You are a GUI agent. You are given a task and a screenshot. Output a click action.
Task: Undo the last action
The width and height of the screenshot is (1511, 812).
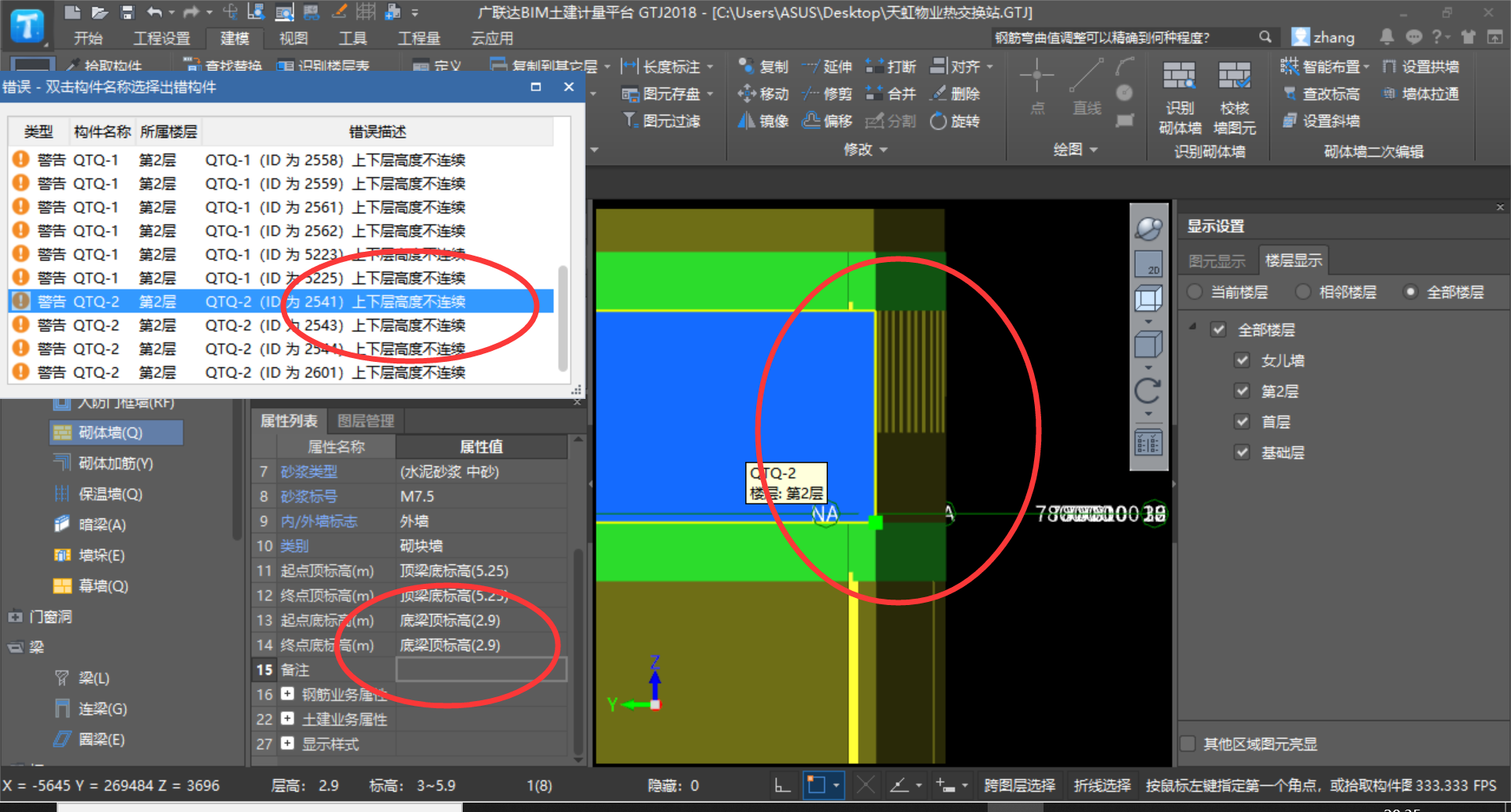(155, 12)
